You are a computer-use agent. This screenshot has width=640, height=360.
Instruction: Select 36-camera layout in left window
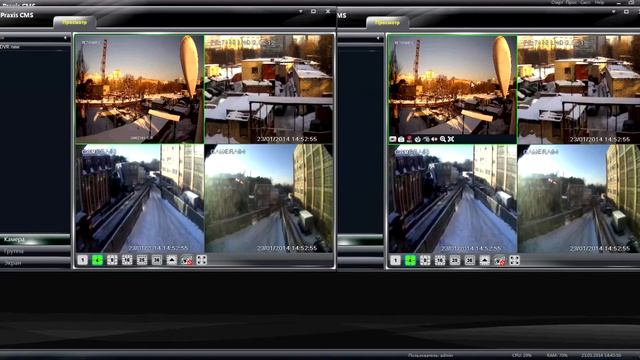coord(157,260)
